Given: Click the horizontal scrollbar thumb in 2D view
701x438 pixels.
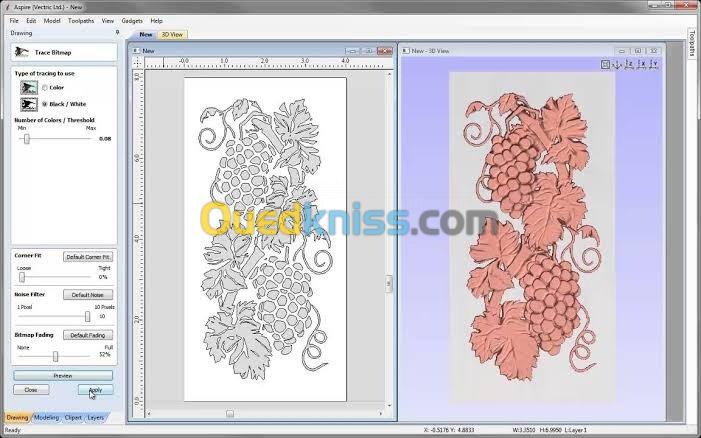Looking at the screenshot, I should coord(230,413).
